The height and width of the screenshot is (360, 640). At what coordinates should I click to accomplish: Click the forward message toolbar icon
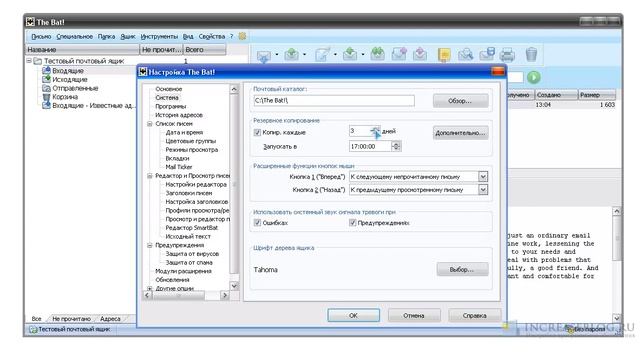click(x=399, y=54)
